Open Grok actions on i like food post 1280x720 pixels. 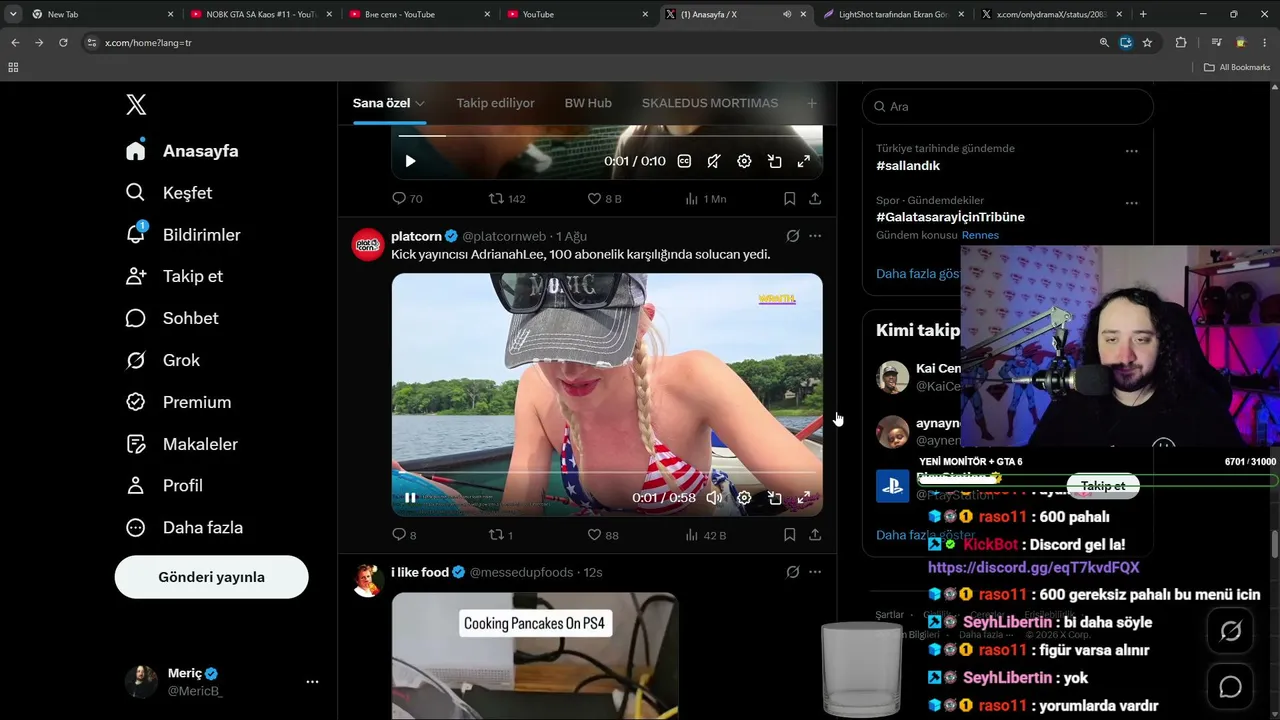pos(792,572)
